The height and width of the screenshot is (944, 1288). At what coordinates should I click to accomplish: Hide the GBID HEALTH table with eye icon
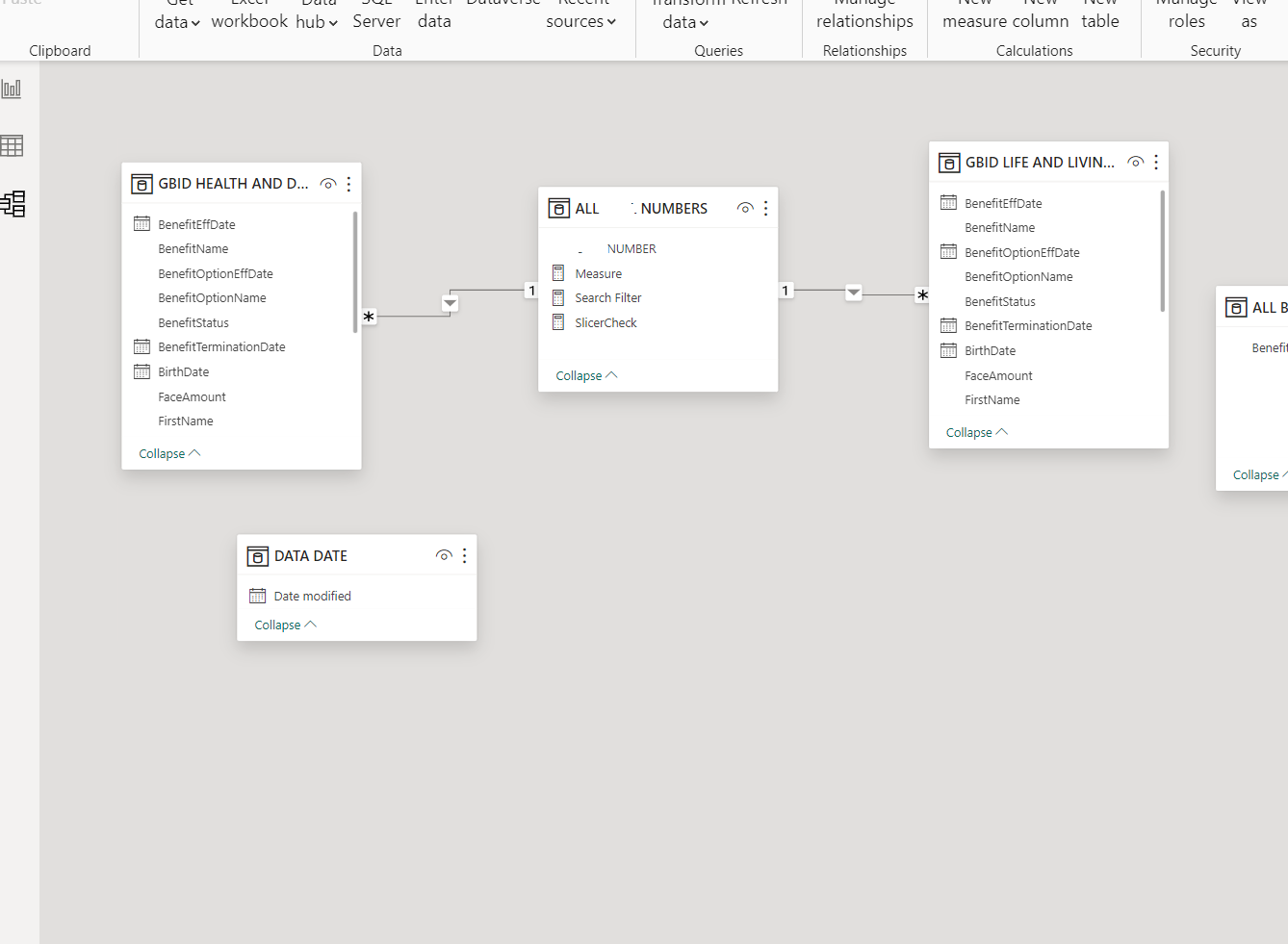(328, 184)
